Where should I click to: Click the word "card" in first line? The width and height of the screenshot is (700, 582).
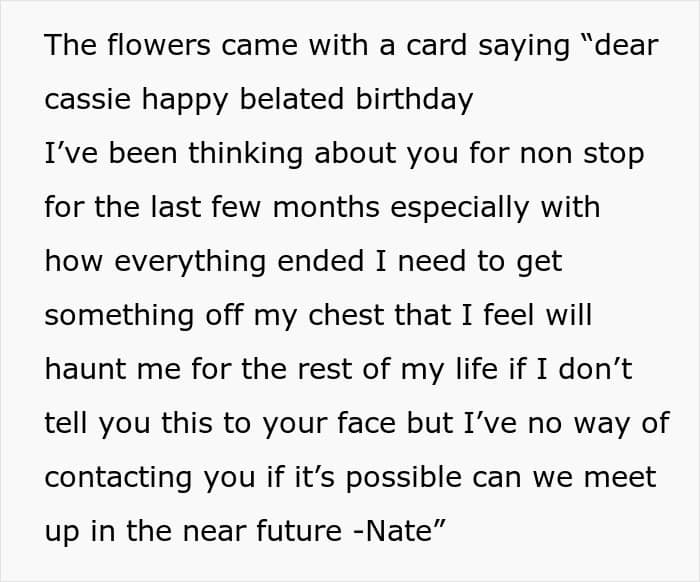coord(436,45)
